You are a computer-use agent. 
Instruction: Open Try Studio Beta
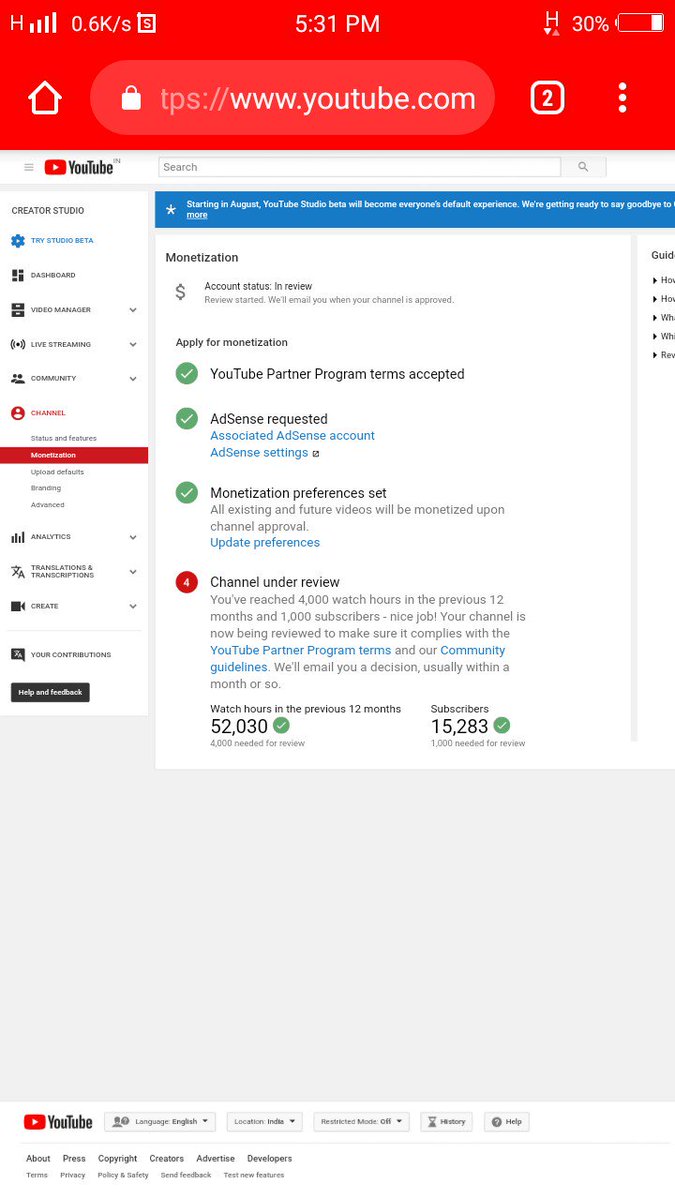(62, 241)
